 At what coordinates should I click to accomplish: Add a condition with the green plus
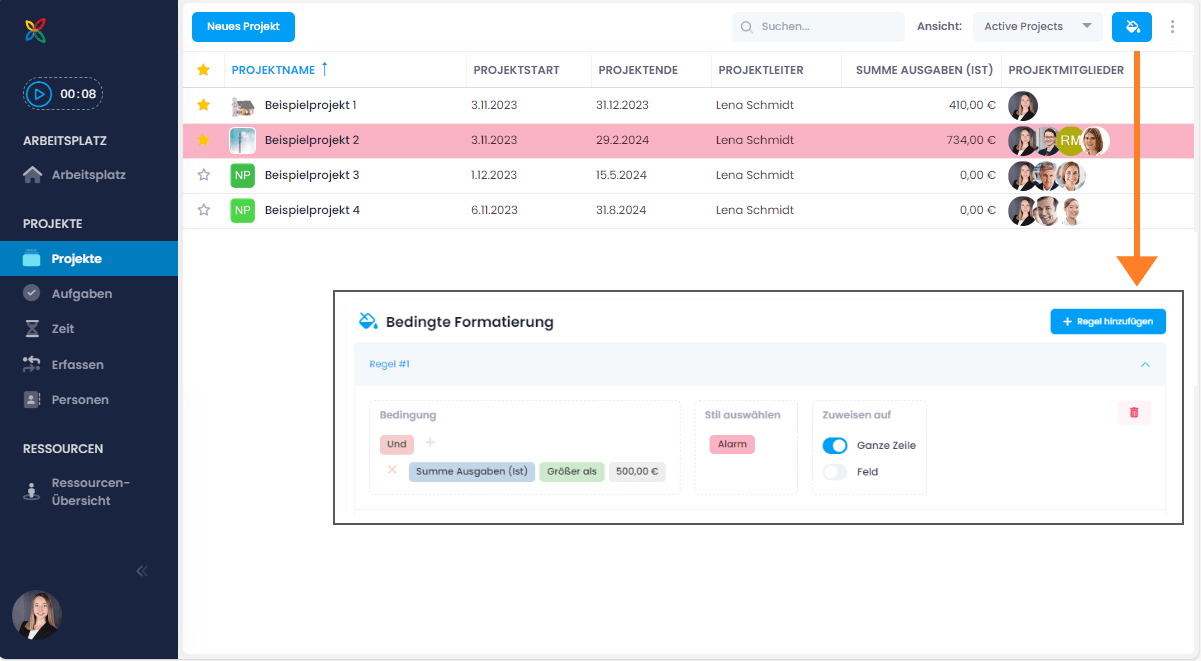pyautogui.click(x=430, y=442)
